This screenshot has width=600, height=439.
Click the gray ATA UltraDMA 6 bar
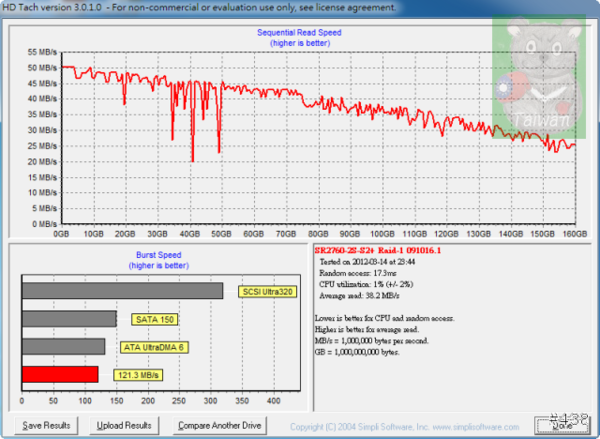(x=63, y=346)
